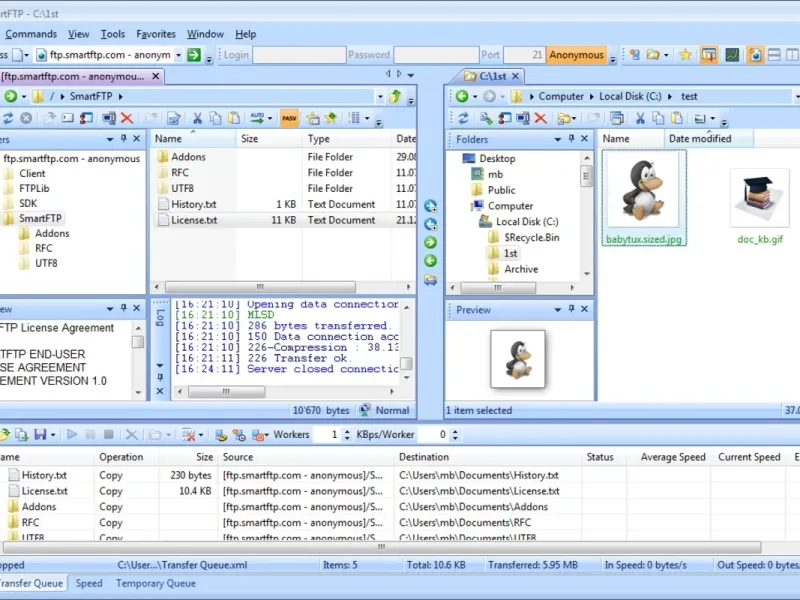The height and width of the screenshot is (600, 800).
Task: Switch to the Speed tab at the bottom
Action: tap(89, 583)
